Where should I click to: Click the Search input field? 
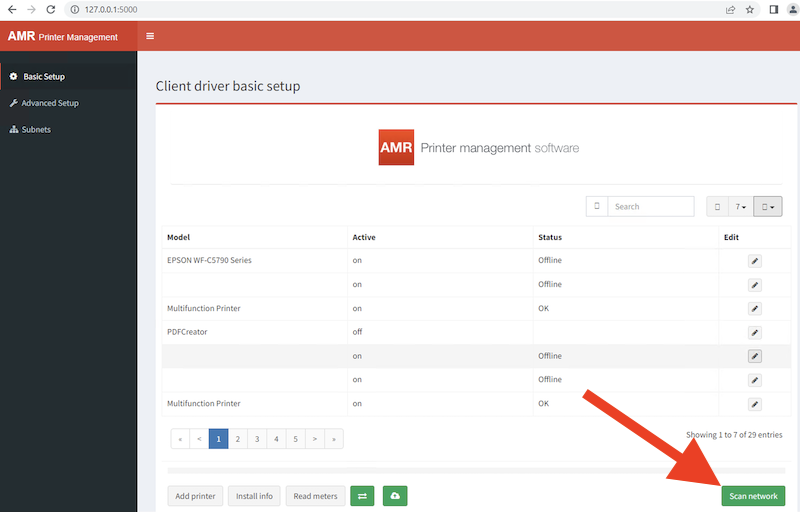(x=650, y=206)
